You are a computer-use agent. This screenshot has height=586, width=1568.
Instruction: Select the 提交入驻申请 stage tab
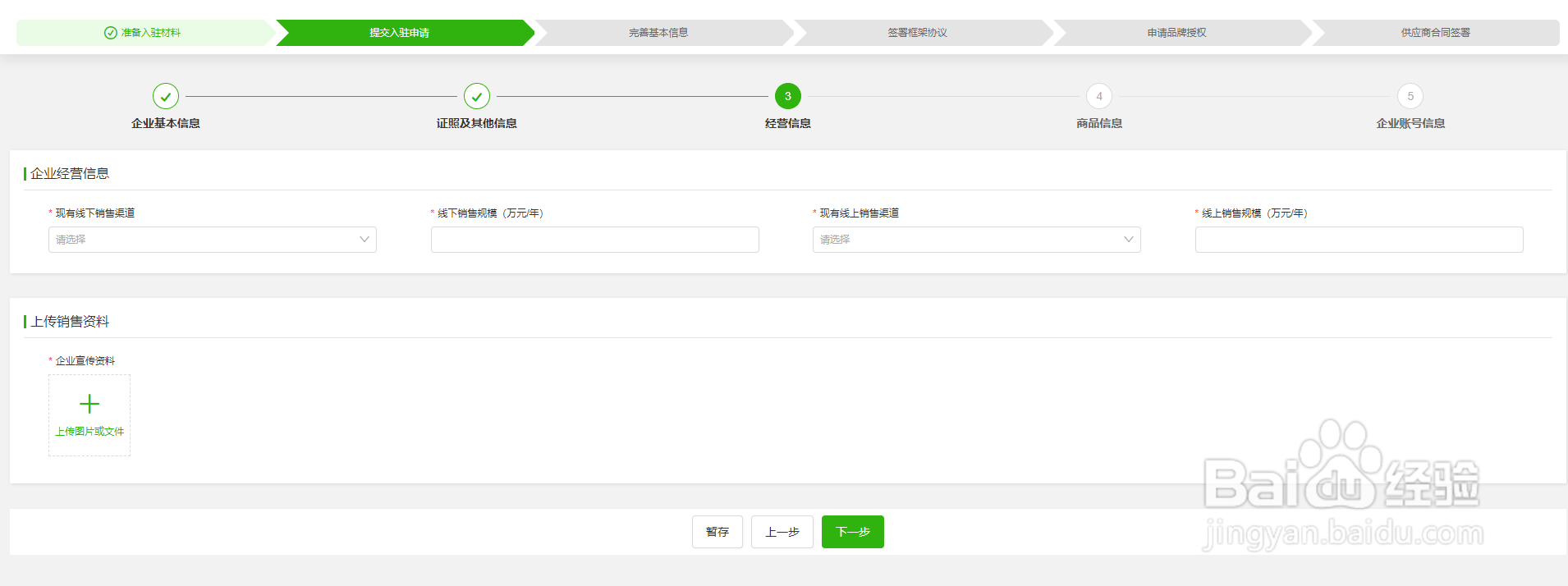[405, 33]
